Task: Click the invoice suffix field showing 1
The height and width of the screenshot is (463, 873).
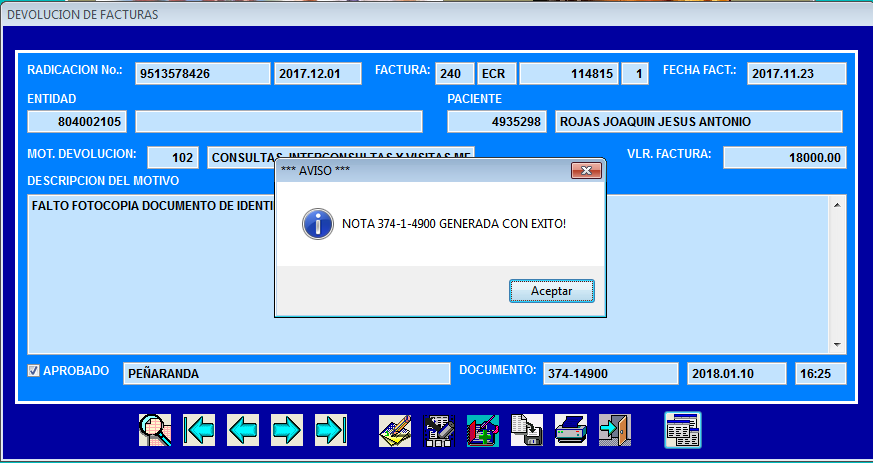Action: pos(635,73)
